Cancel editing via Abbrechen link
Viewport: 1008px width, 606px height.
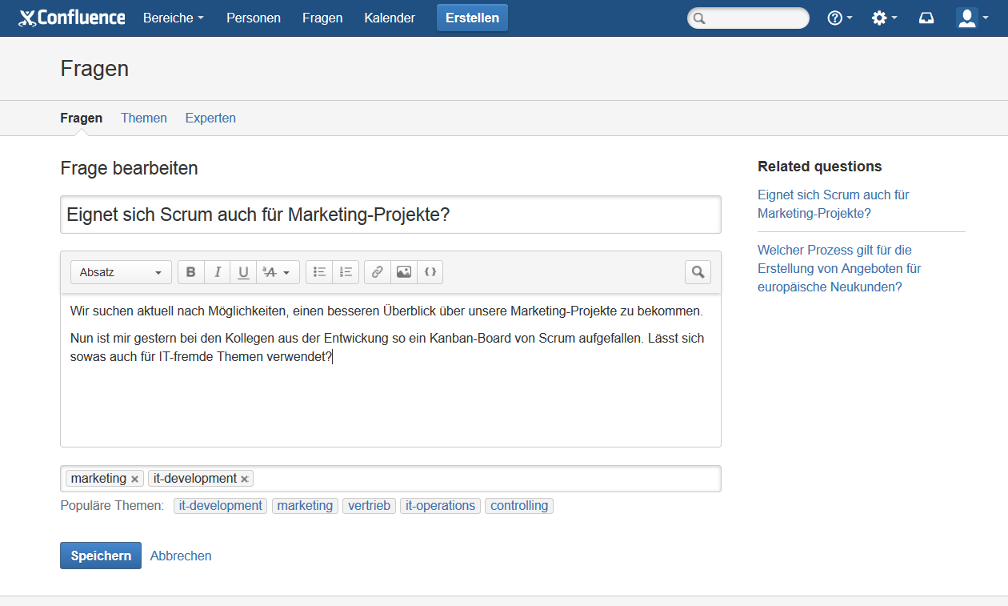click(x=181, y=556)
